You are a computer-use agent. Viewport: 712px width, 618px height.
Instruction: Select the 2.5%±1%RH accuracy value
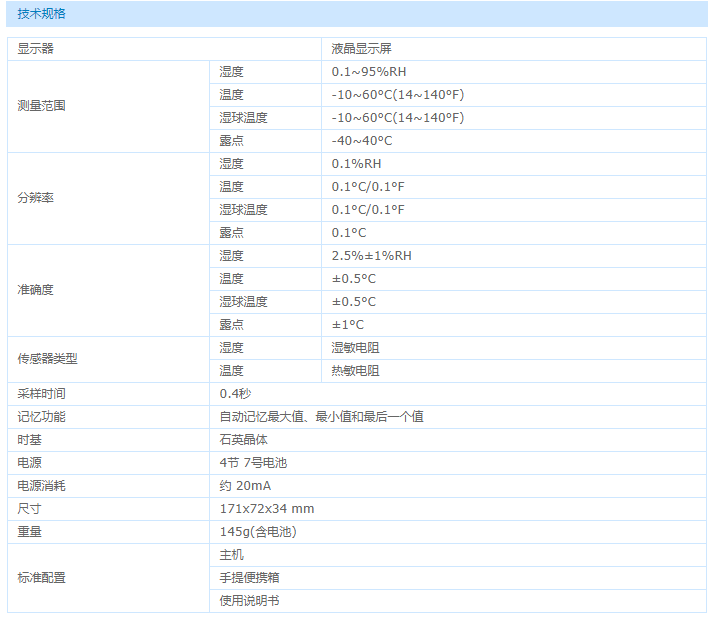click(x=371, y=256)
